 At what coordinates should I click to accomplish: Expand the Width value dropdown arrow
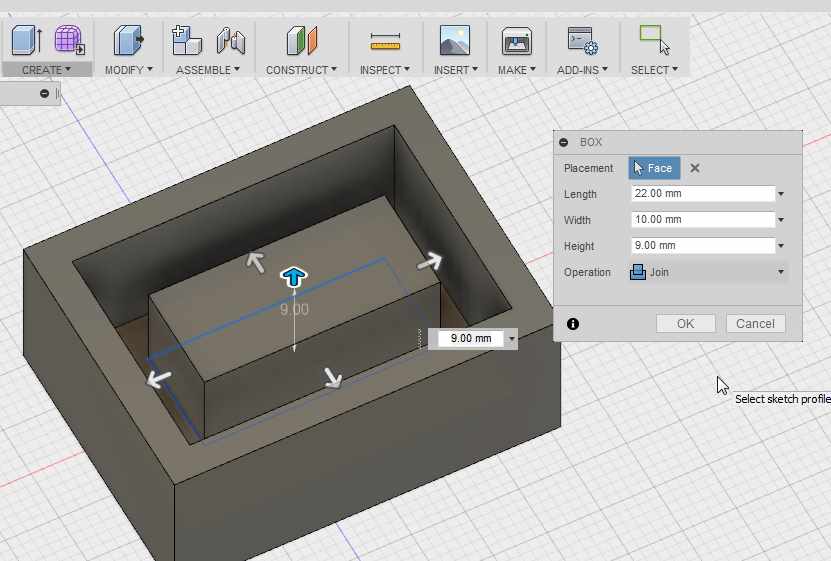(x=781, y=220)
